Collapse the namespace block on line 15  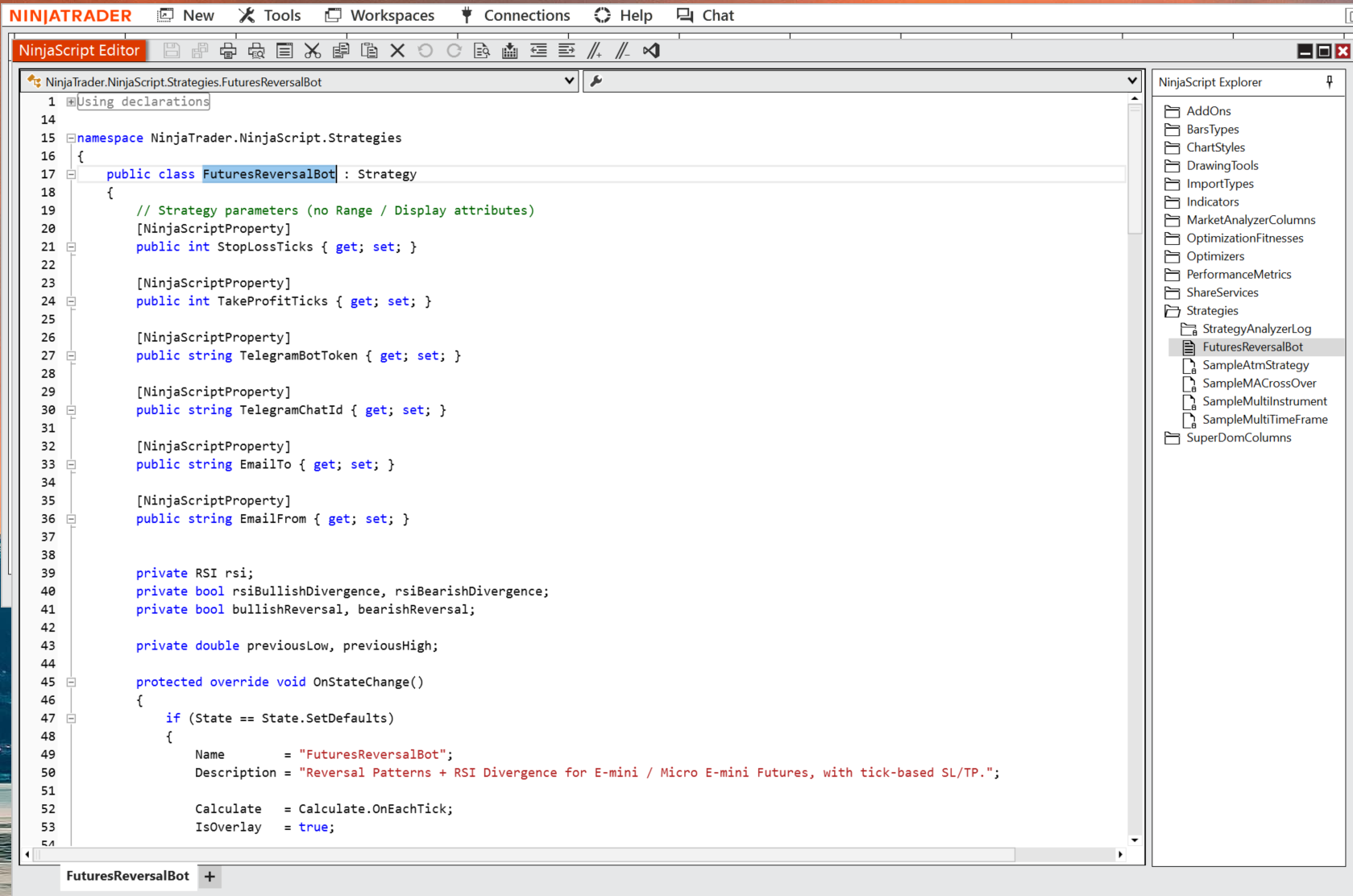pos(71,138)
